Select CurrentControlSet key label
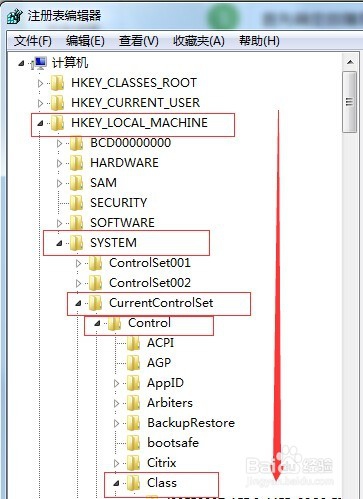Viewport: 363px width, 499px height. pyautogui.click(x=161, y=303)
